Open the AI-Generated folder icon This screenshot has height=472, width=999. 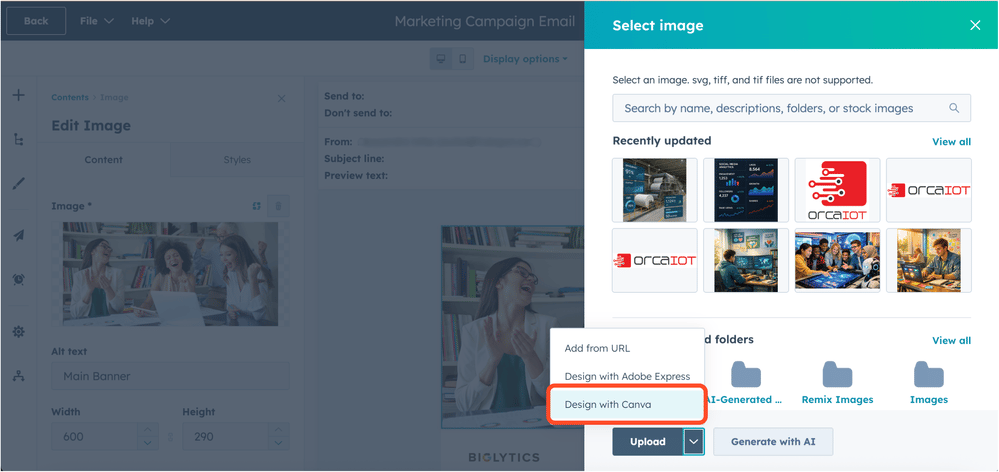pyautogui.click(x=745, y=375)
